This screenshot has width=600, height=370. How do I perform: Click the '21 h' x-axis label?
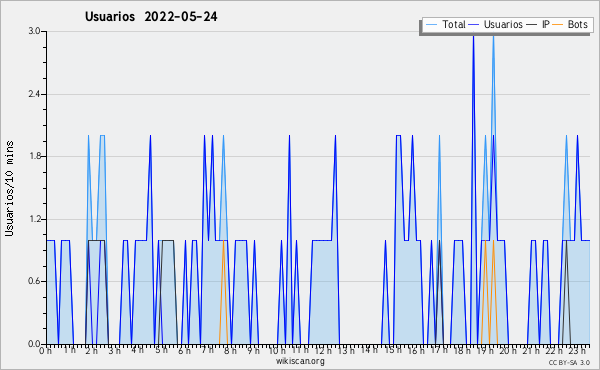532,350
